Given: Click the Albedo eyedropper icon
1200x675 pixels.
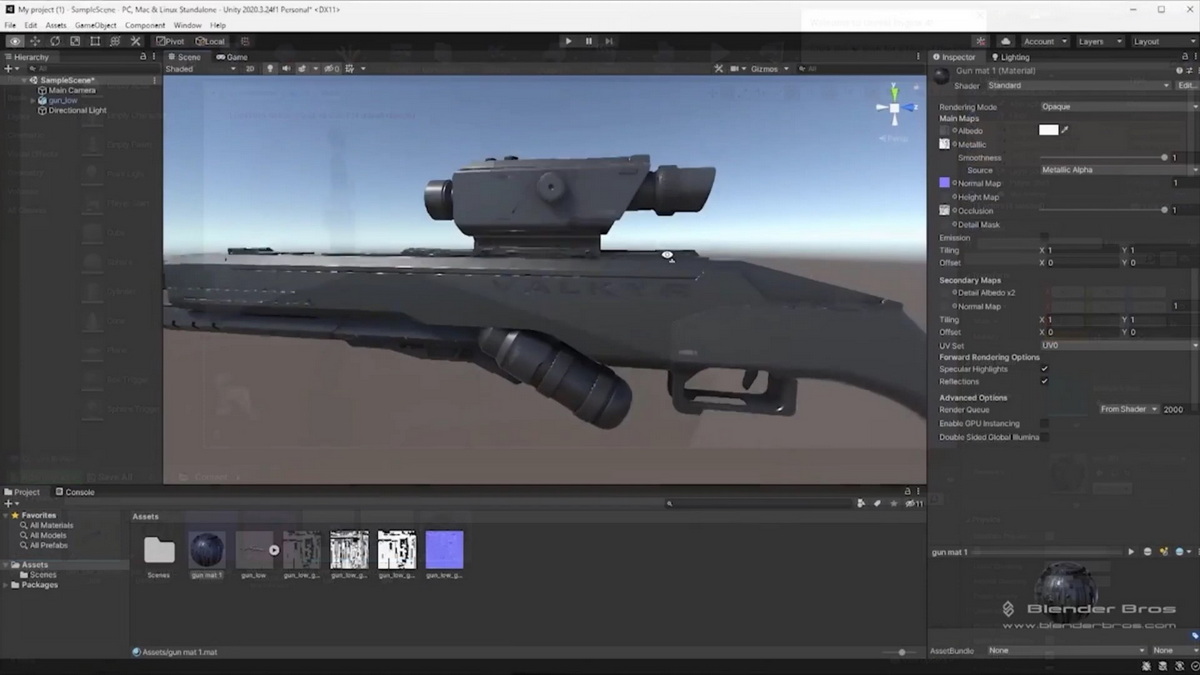Looking at the screenshot, I should click(1065, 130).
